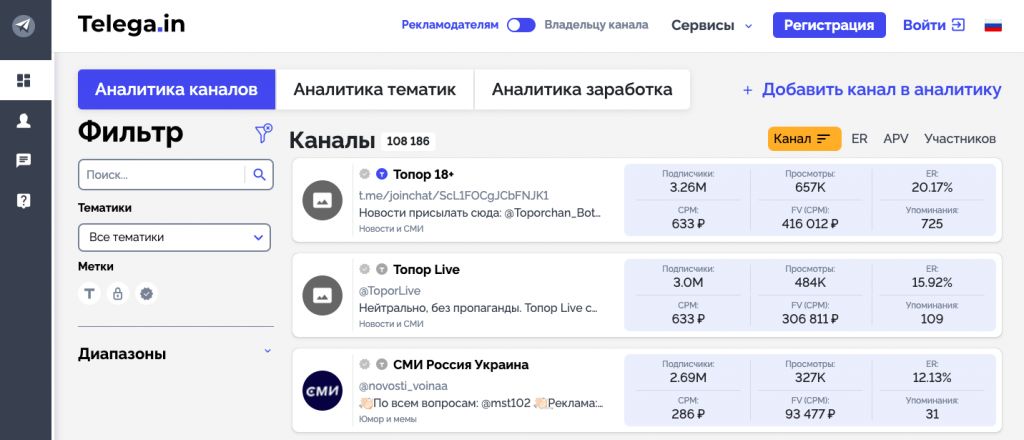This screenshot has width=1024, height=440.
Task: Open the user profile sidebar icon
Action: tap(24, 120)
